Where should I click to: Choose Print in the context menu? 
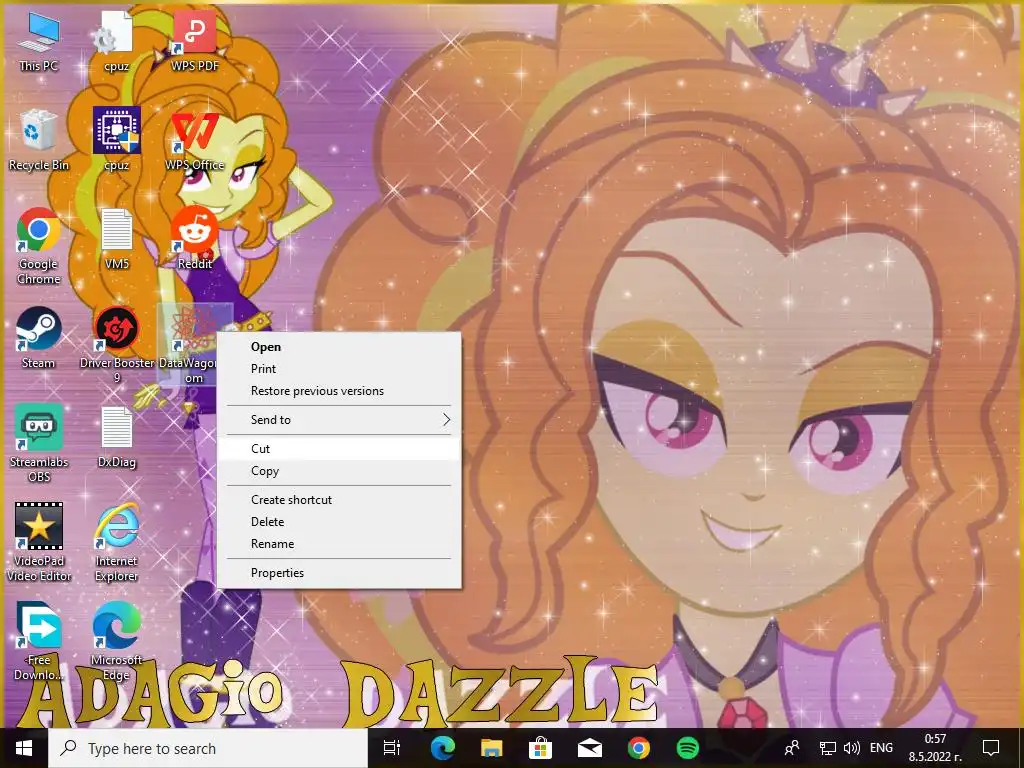tap(339, 369)
